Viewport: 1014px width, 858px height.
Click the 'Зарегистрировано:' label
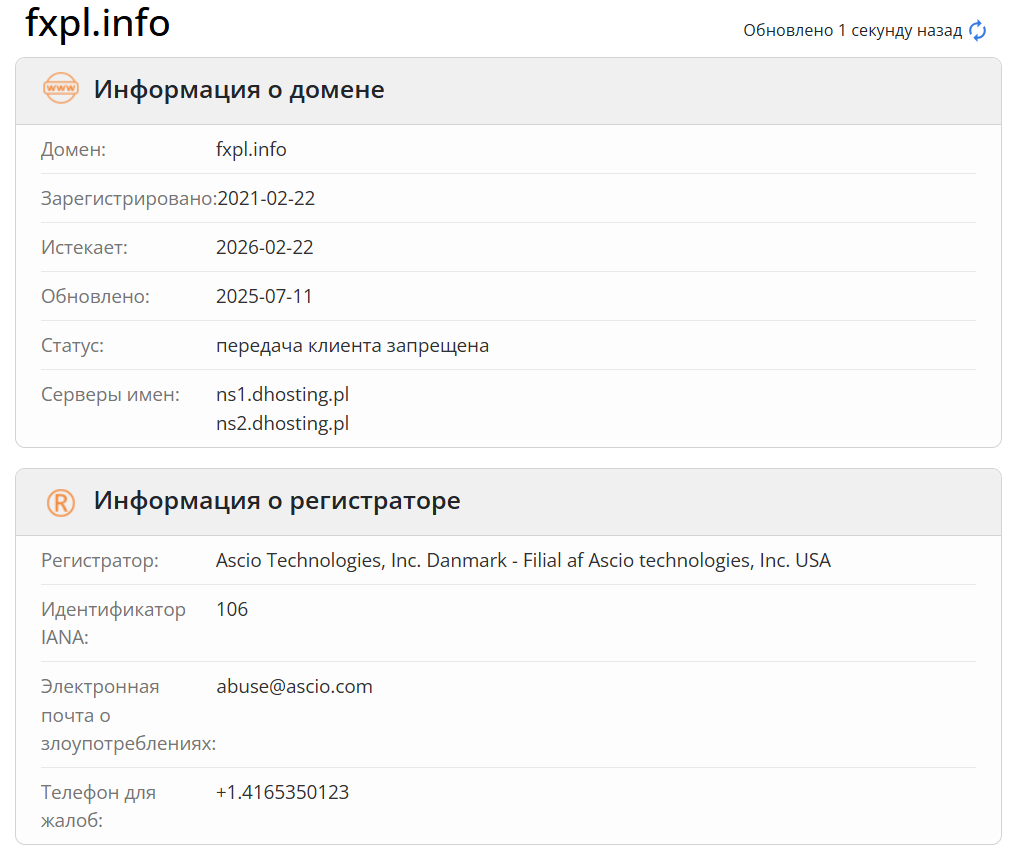129,198
